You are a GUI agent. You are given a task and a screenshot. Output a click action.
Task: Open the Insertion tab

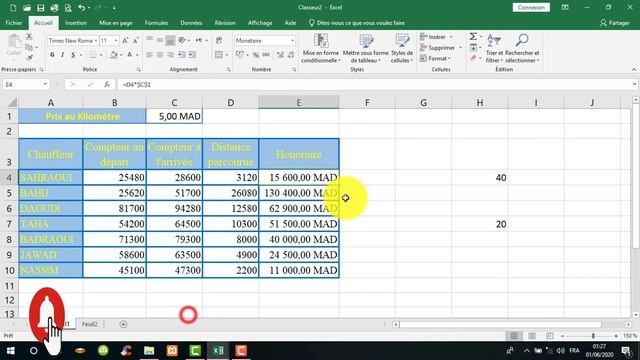76,23
